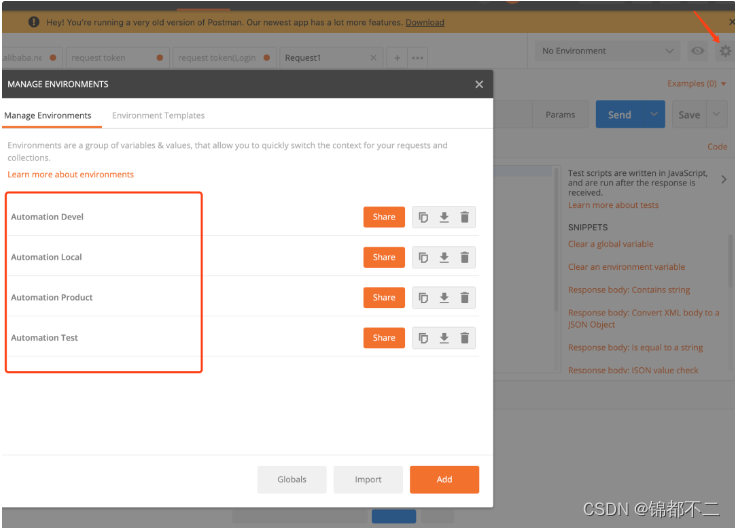Duplicate the Automation Test environment
The height and width of the screenshot is (528, 735).
[x=423, y=338]
